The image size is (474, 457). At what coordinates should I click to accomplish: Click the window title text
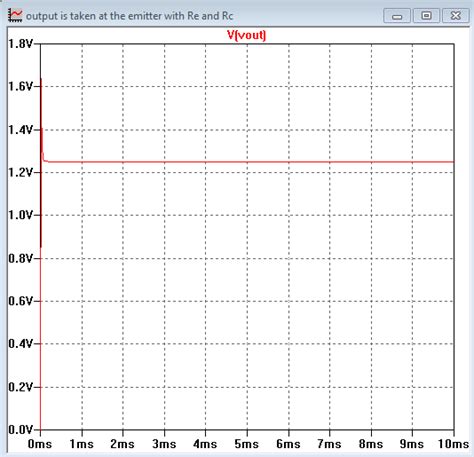tap(129, 16)
